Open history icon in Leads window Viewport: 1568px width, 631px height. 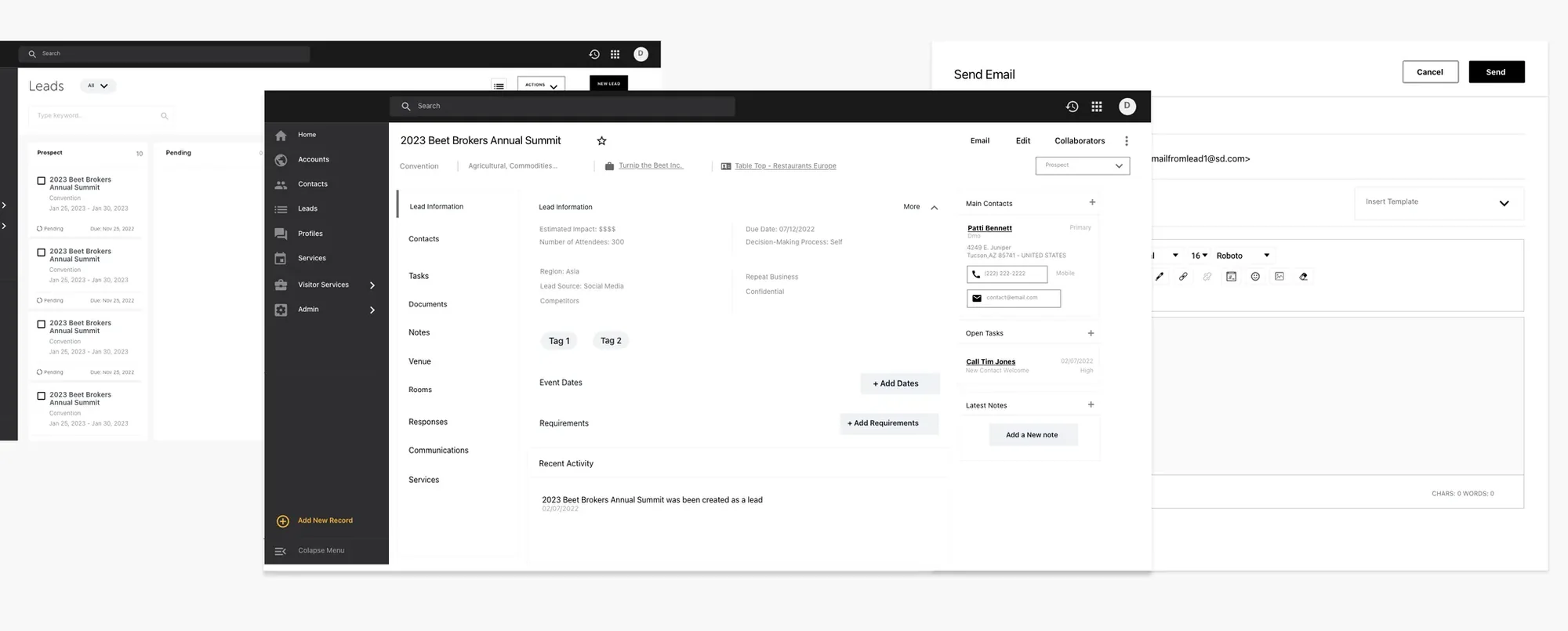pyautogui.click(x=594, y=54)
